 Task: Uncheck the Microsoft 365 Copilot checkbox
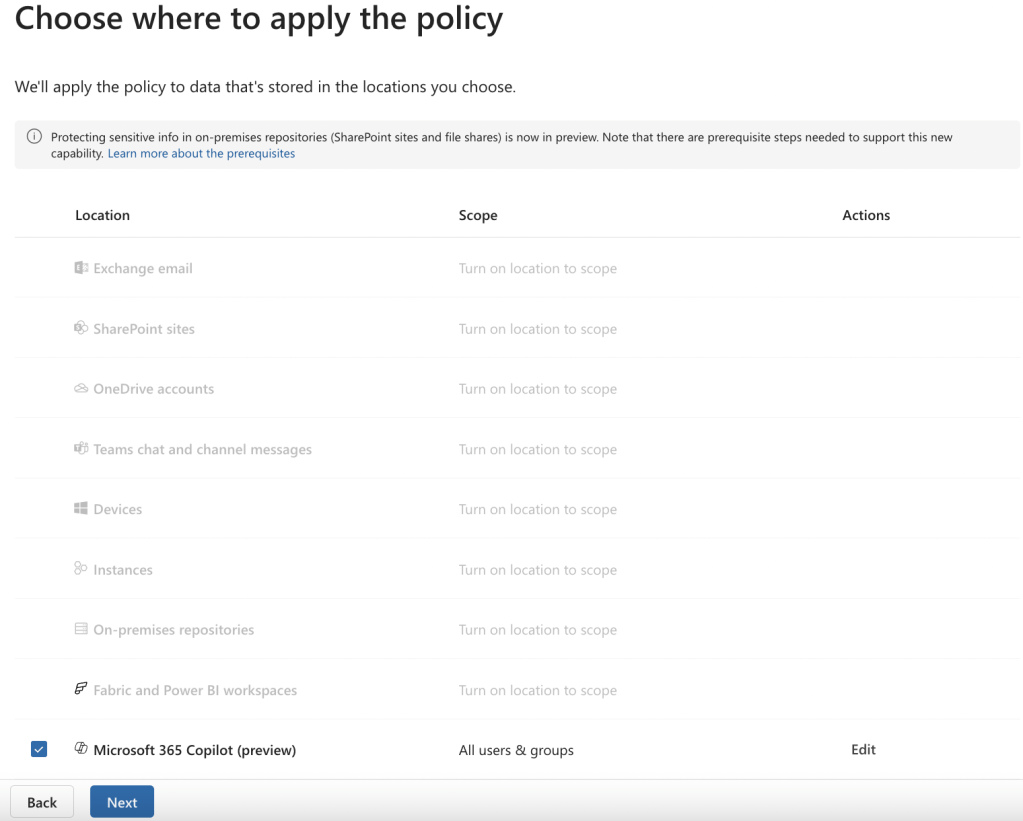point(39,749)
